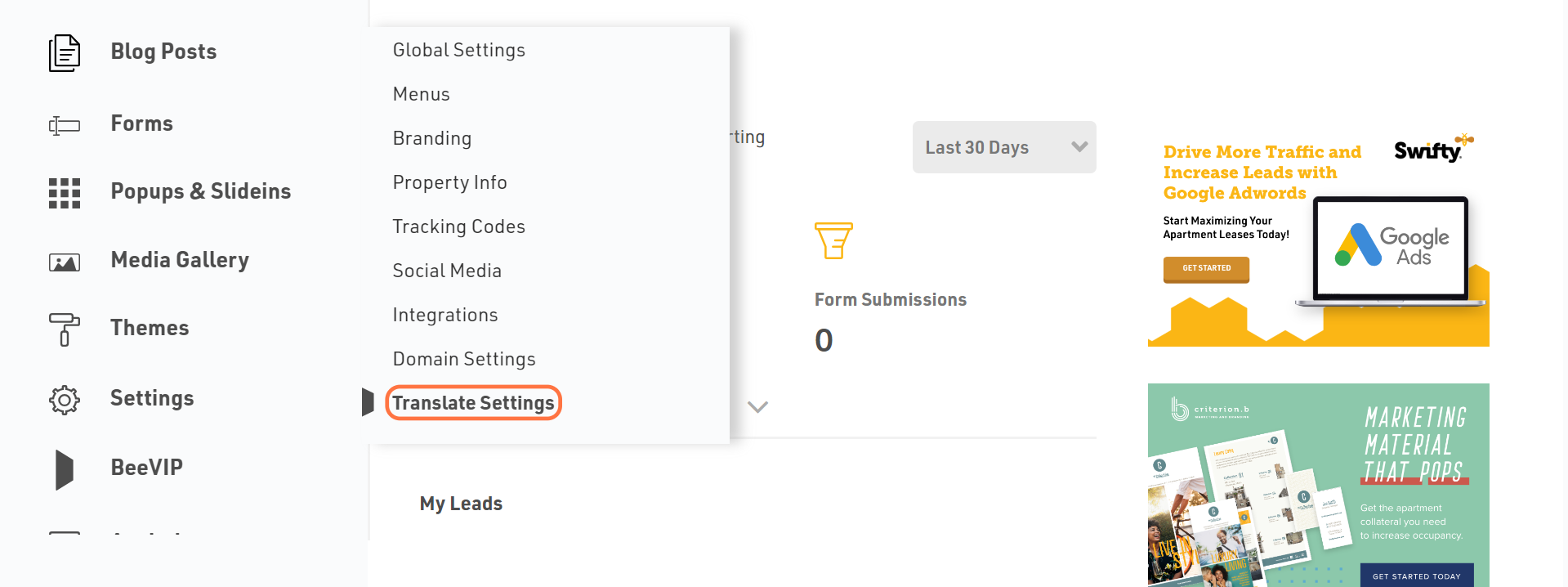Click the Settings gear icon
This screenshot has width=1568, height=587.
[64, 400]
